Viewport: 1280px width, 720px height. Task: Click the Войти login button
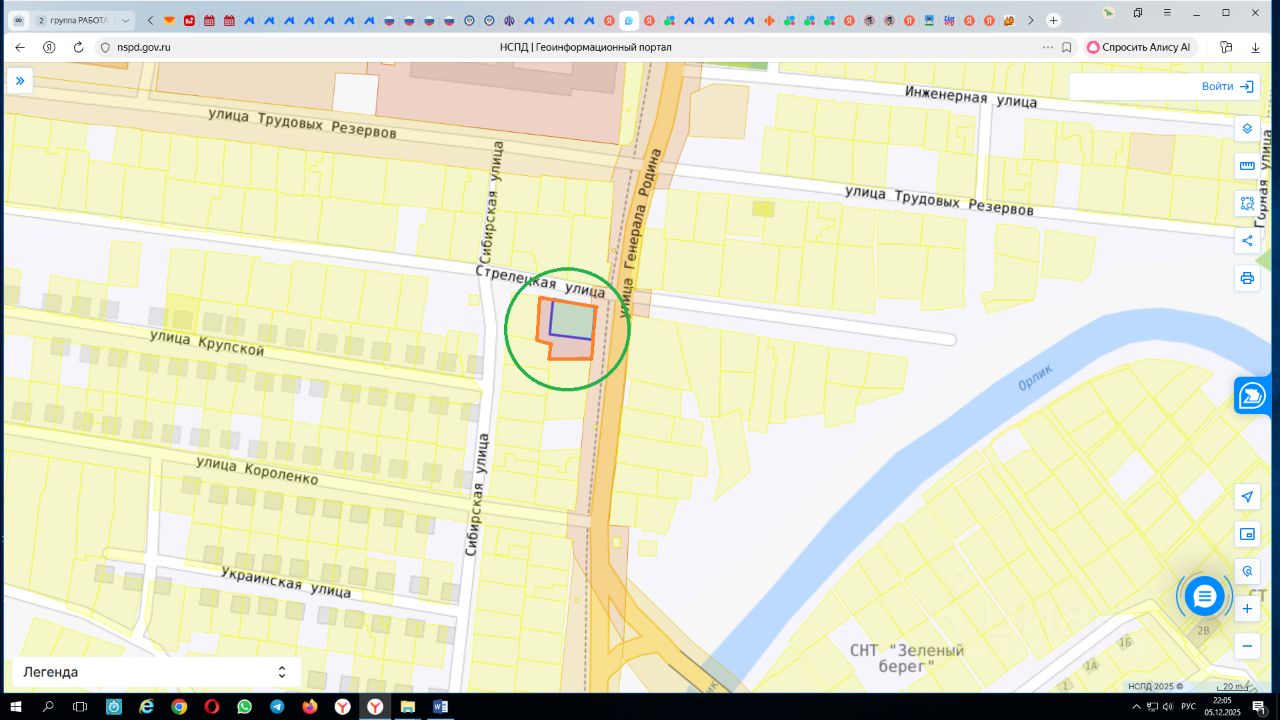(1227, 87)
